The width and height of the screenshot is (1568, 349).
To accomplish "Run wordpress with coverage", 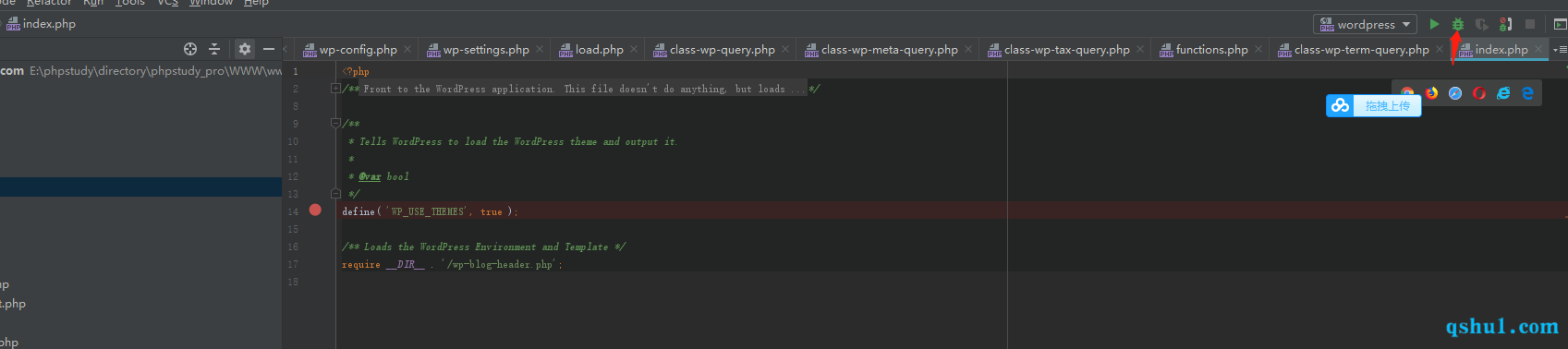I will click(x=1481, y=24).
